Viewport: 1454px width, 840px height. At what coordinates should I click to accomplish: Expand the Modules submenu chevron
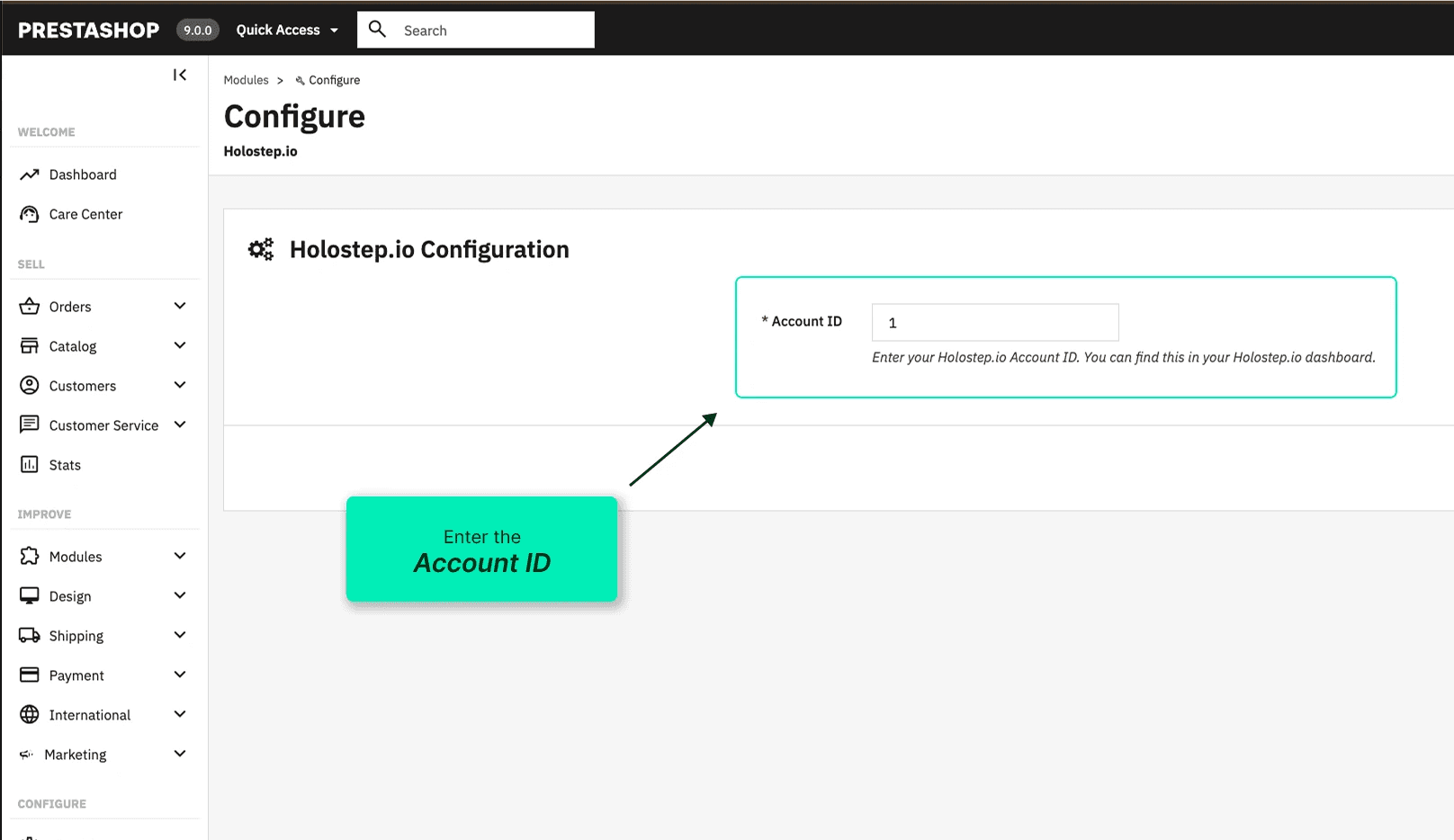180,556
